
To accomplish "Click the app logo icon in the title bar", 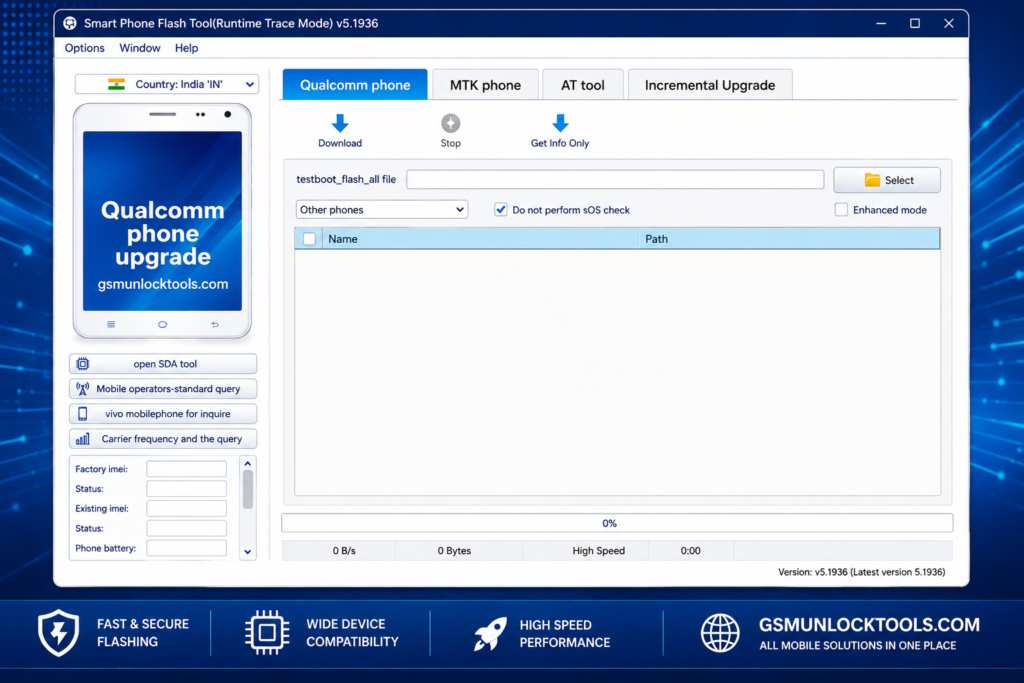I will tap(70, 24).
